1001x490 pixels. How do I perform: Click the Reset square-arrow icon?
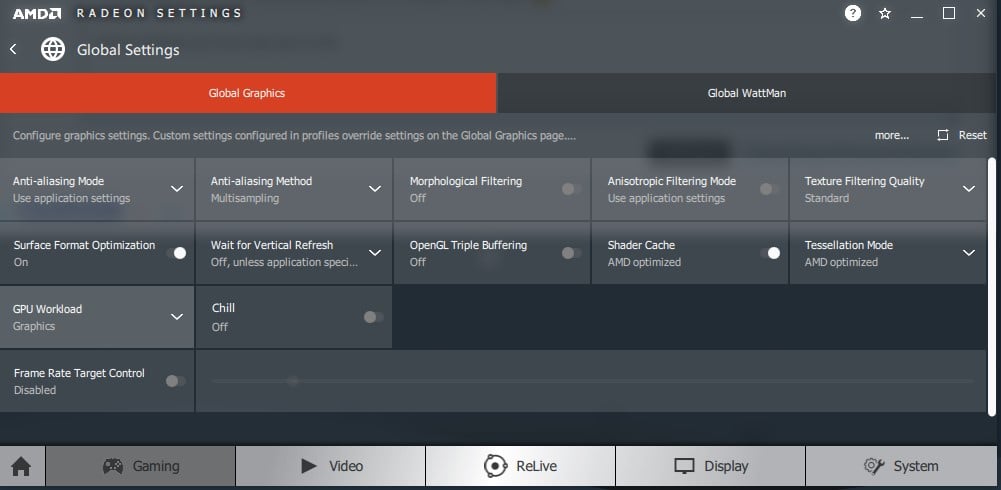coord(943,135)
